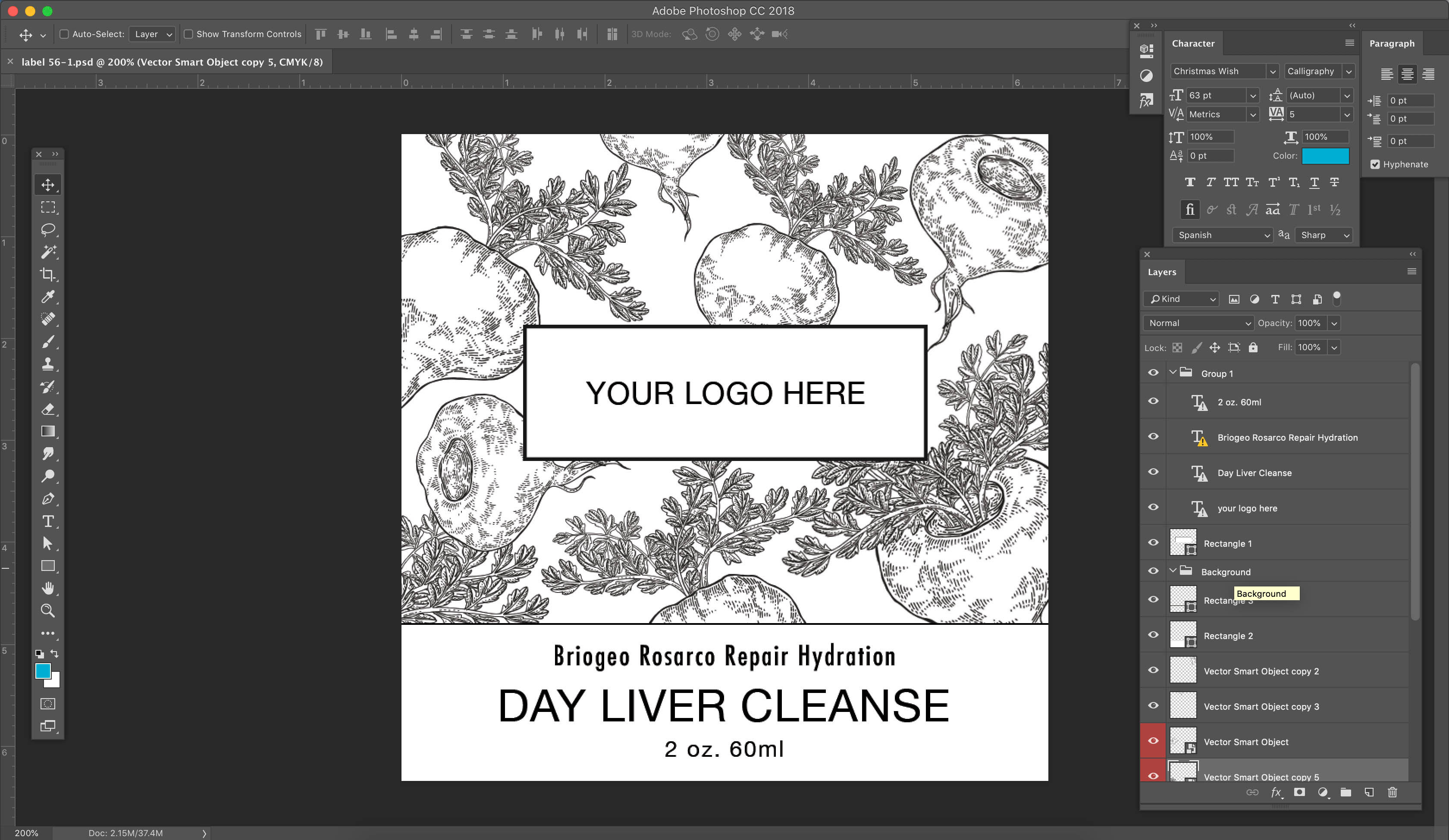Image resolution: width=1449 pixels, height=840 pixels.
Task: Activate the Zoom tool in toolbar
Action: (x=48, y=611)
